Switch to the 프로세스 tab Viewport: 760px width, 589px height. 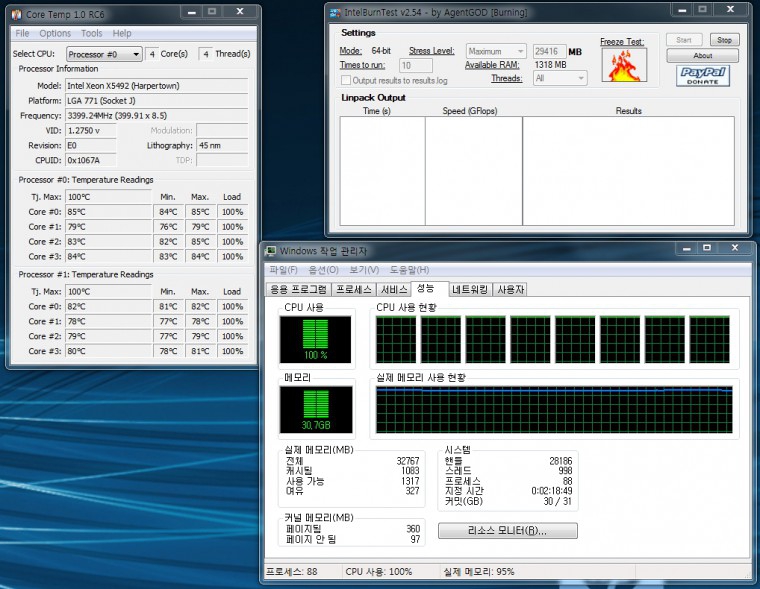pyautogui.click(x=354, y=289)
